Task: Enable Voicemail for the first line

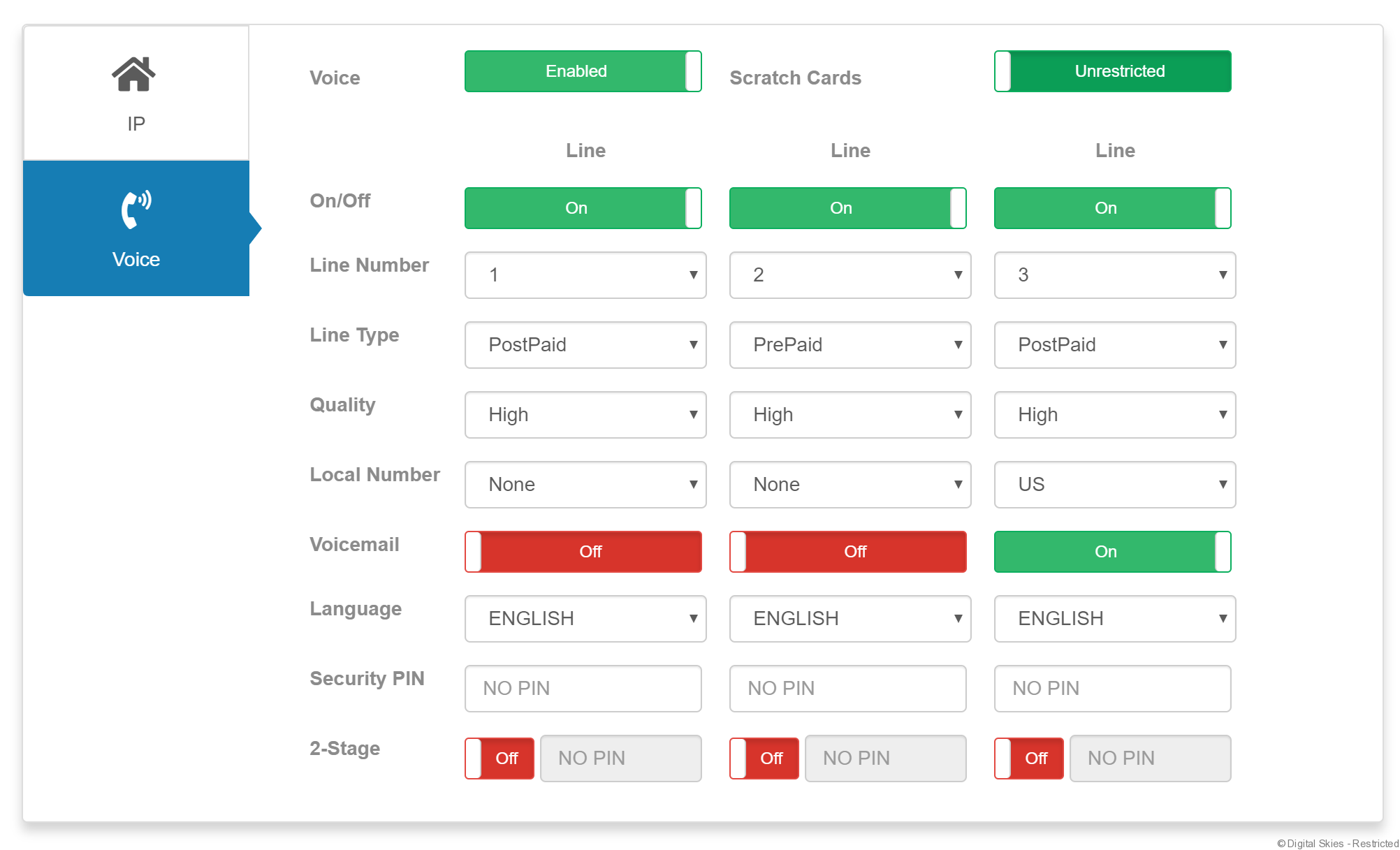Action: [x=583, y=552]
